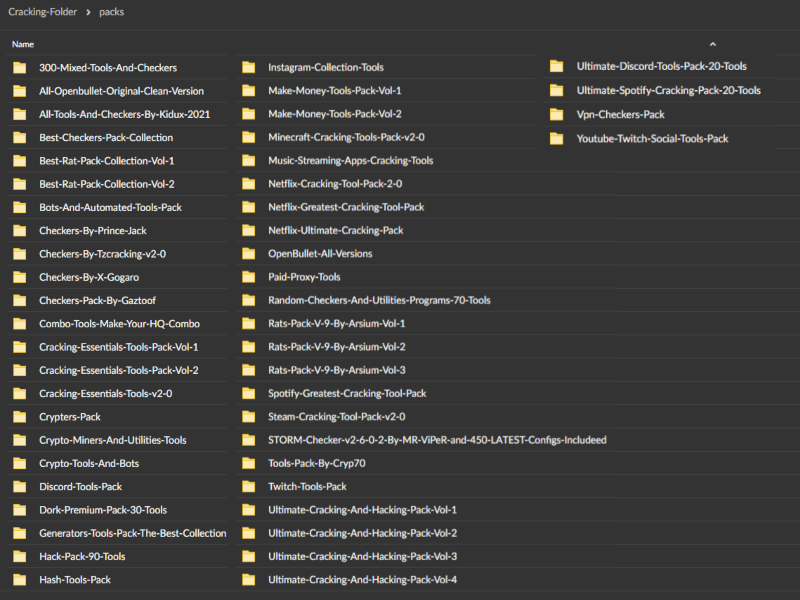Select the folder icon for Discord-Tools-Pack

click(x=19, y=487)
